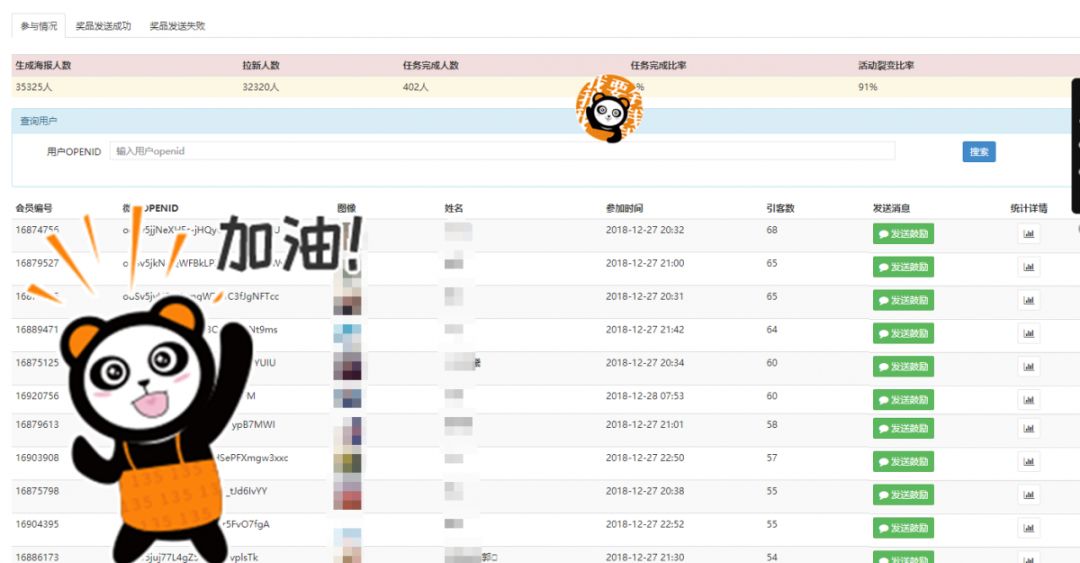View statistics details icon for member 16889471
1080x563 pixels.
pyautogui.click(x=1028, y=333)
